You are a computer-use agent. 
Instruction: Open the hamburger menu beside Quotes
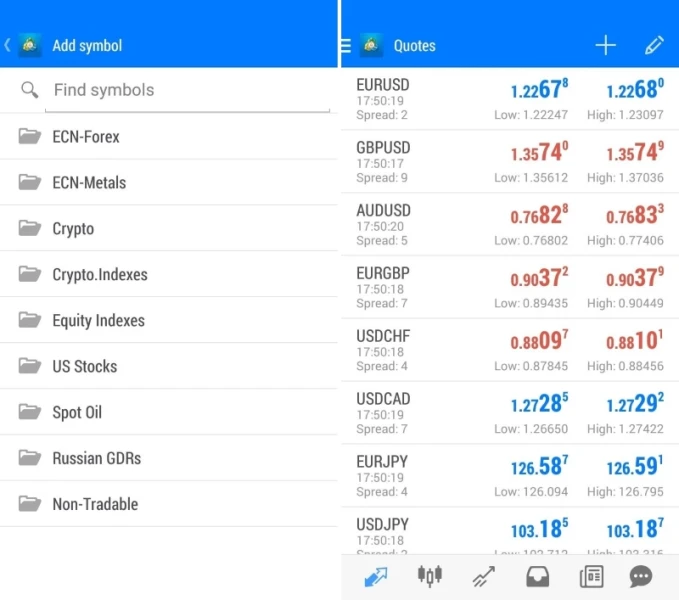pyautogui.click(x=346, y=45)
